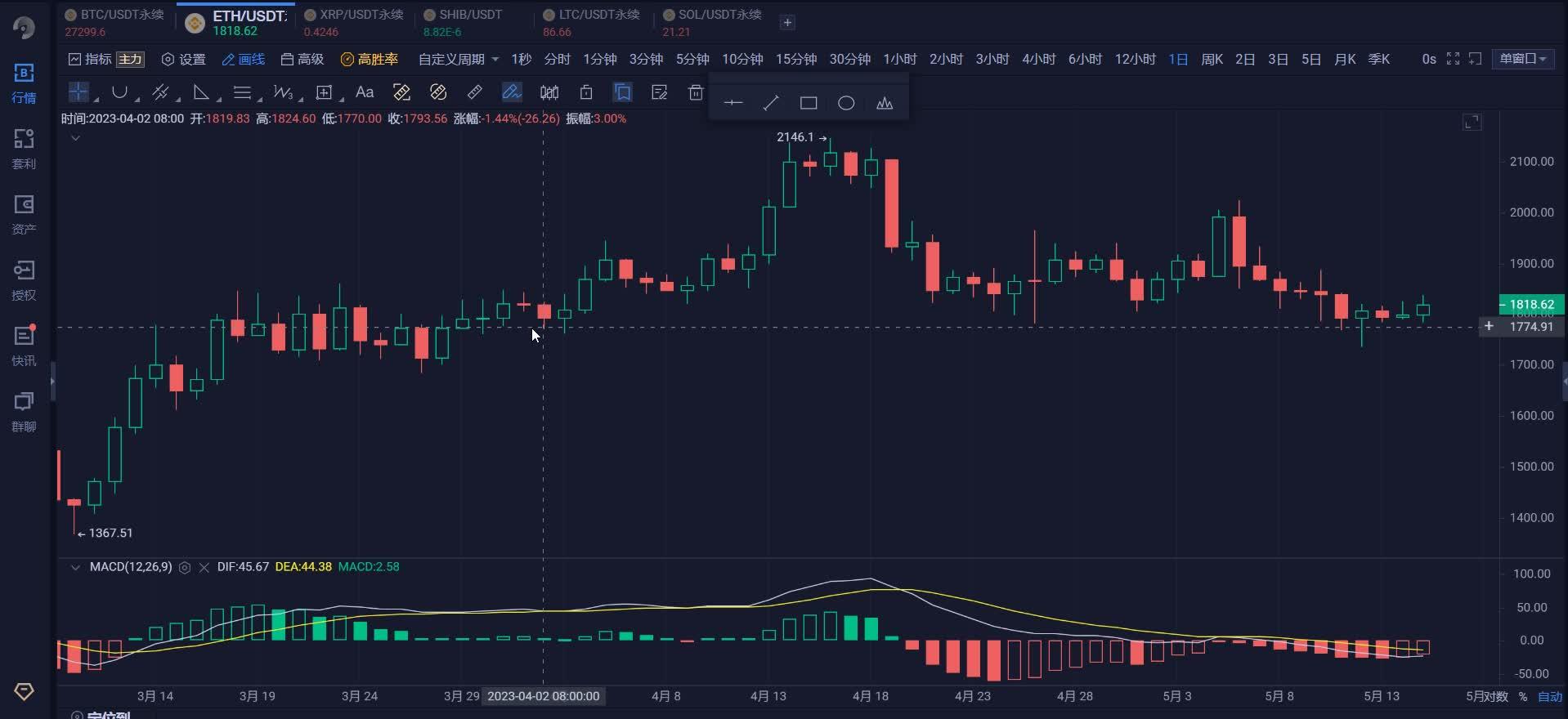Select the crosshair cursor drawing tool
This screenshot has width=1568, height=719.
point(78,92)
